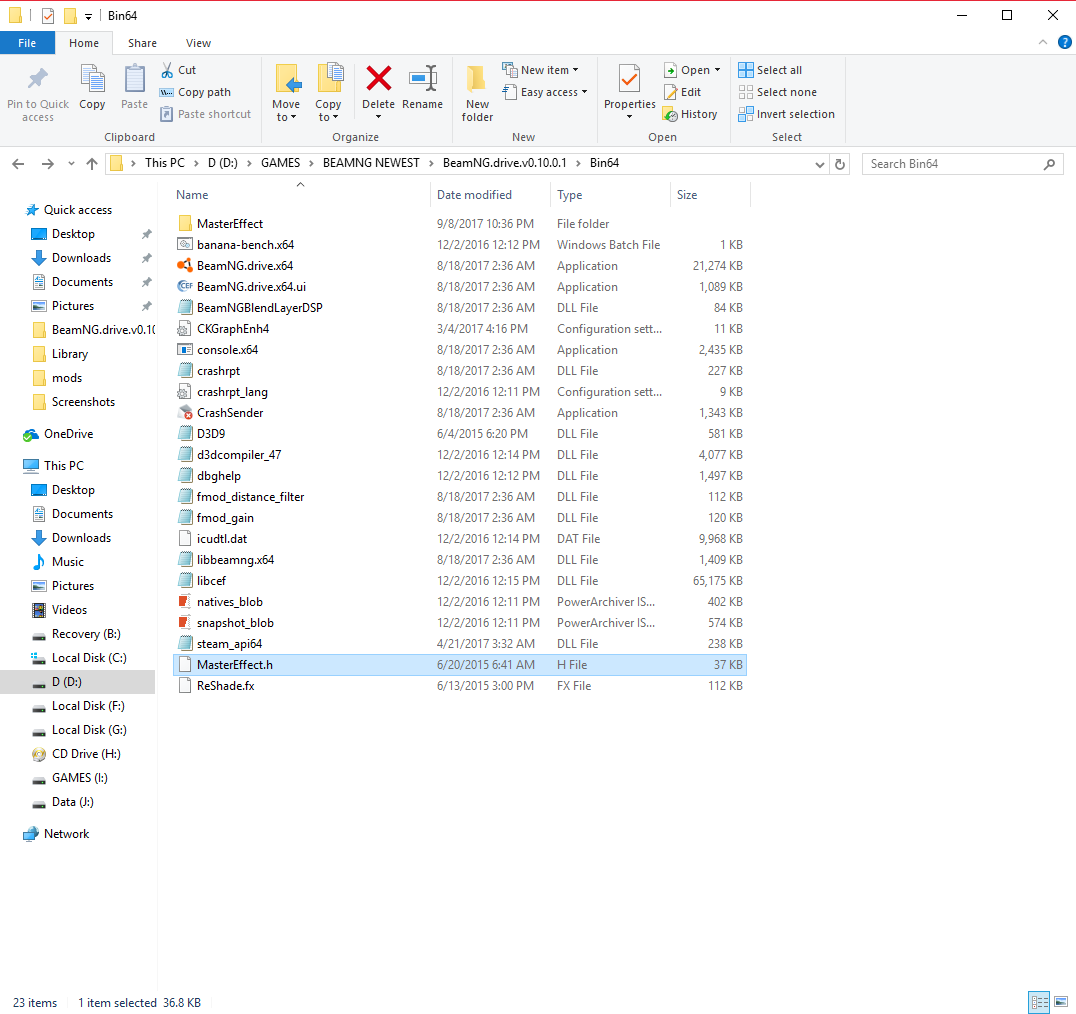Click properties checkmark in title bar toolbar
Viewport: 1076px width, 1014px height.
tap(48, 16)
